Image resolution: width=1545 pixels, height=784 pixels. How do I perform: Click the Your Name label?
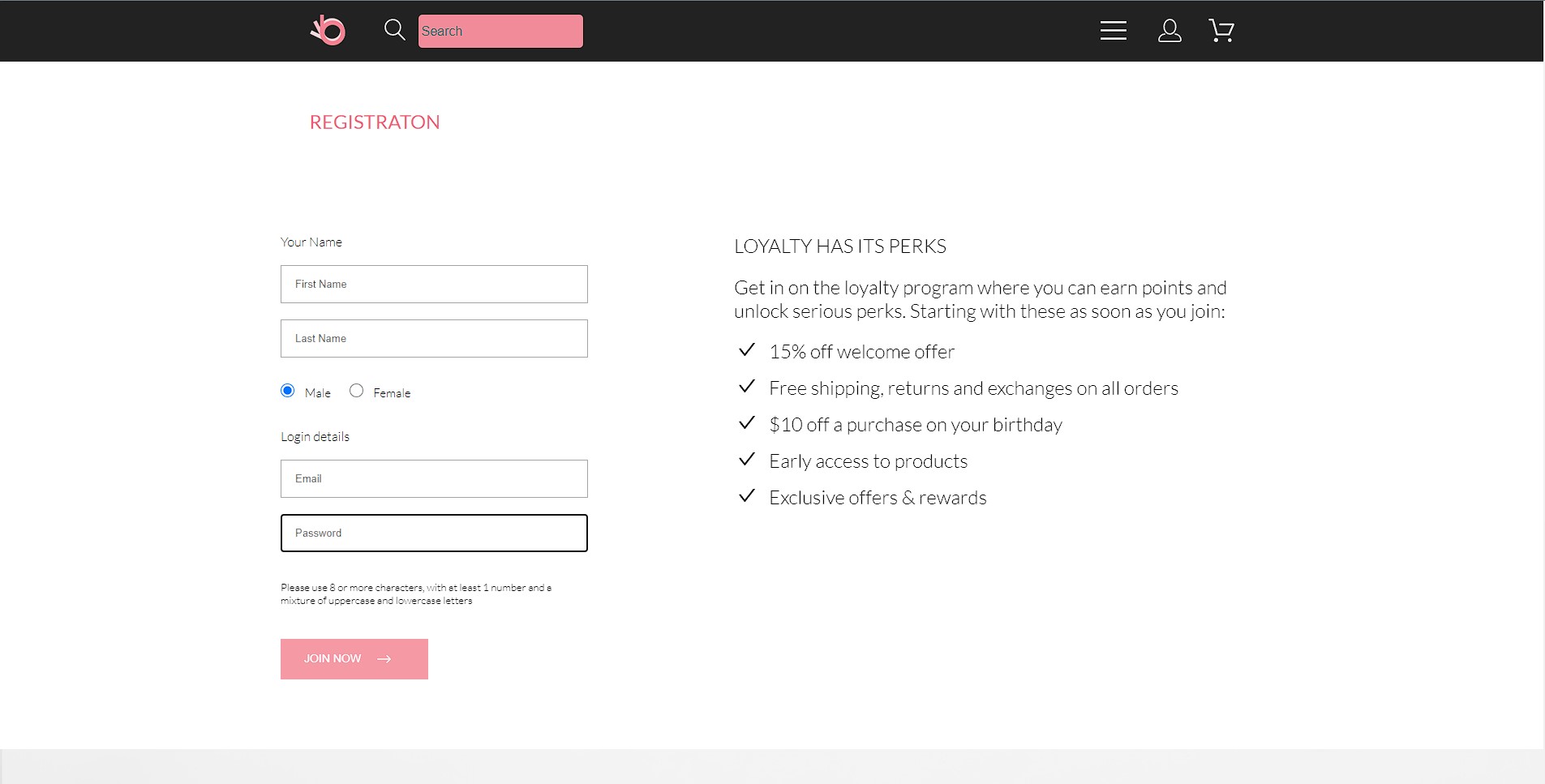pyautogui.click(x=311, y=242)
